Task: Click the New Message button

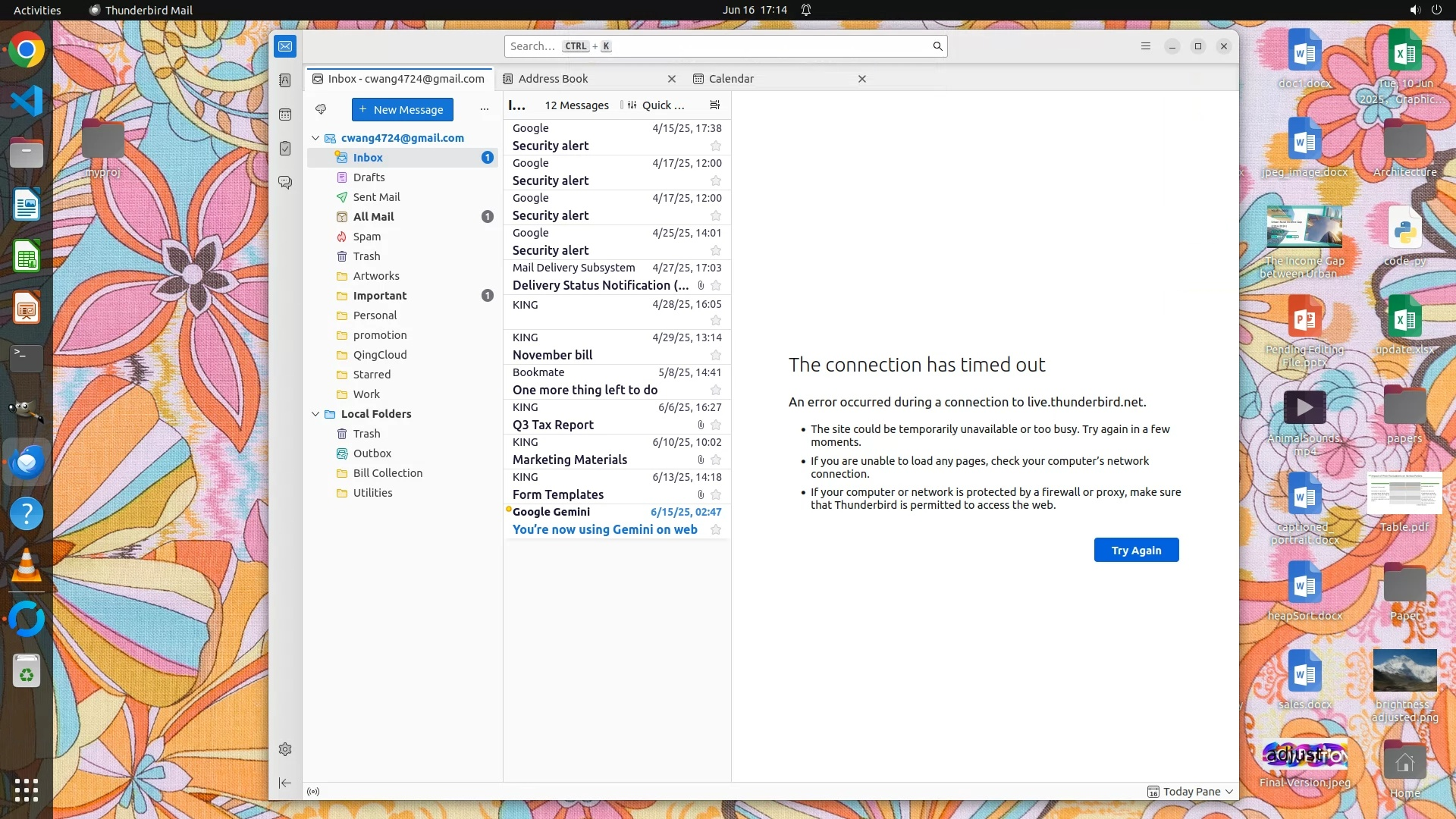Action: click(402, 109)
